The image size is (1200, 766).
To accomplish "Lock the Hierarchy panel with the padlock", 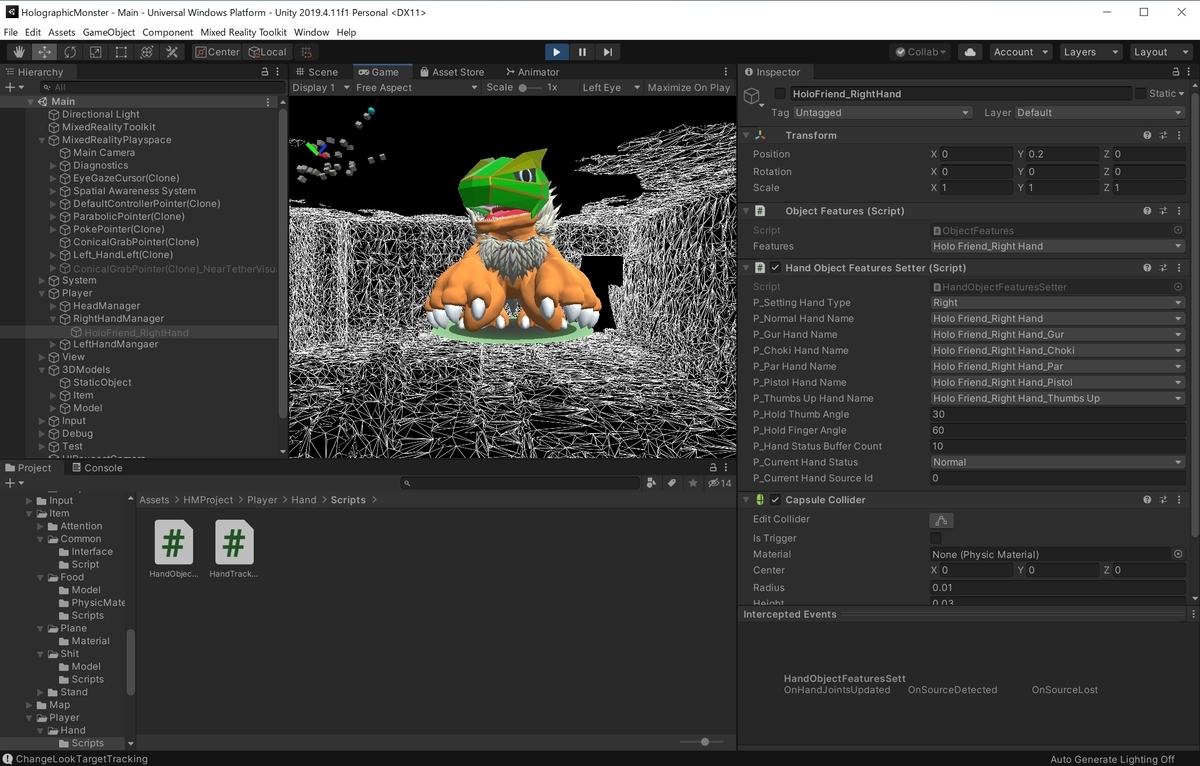I will tap(264, 72).
